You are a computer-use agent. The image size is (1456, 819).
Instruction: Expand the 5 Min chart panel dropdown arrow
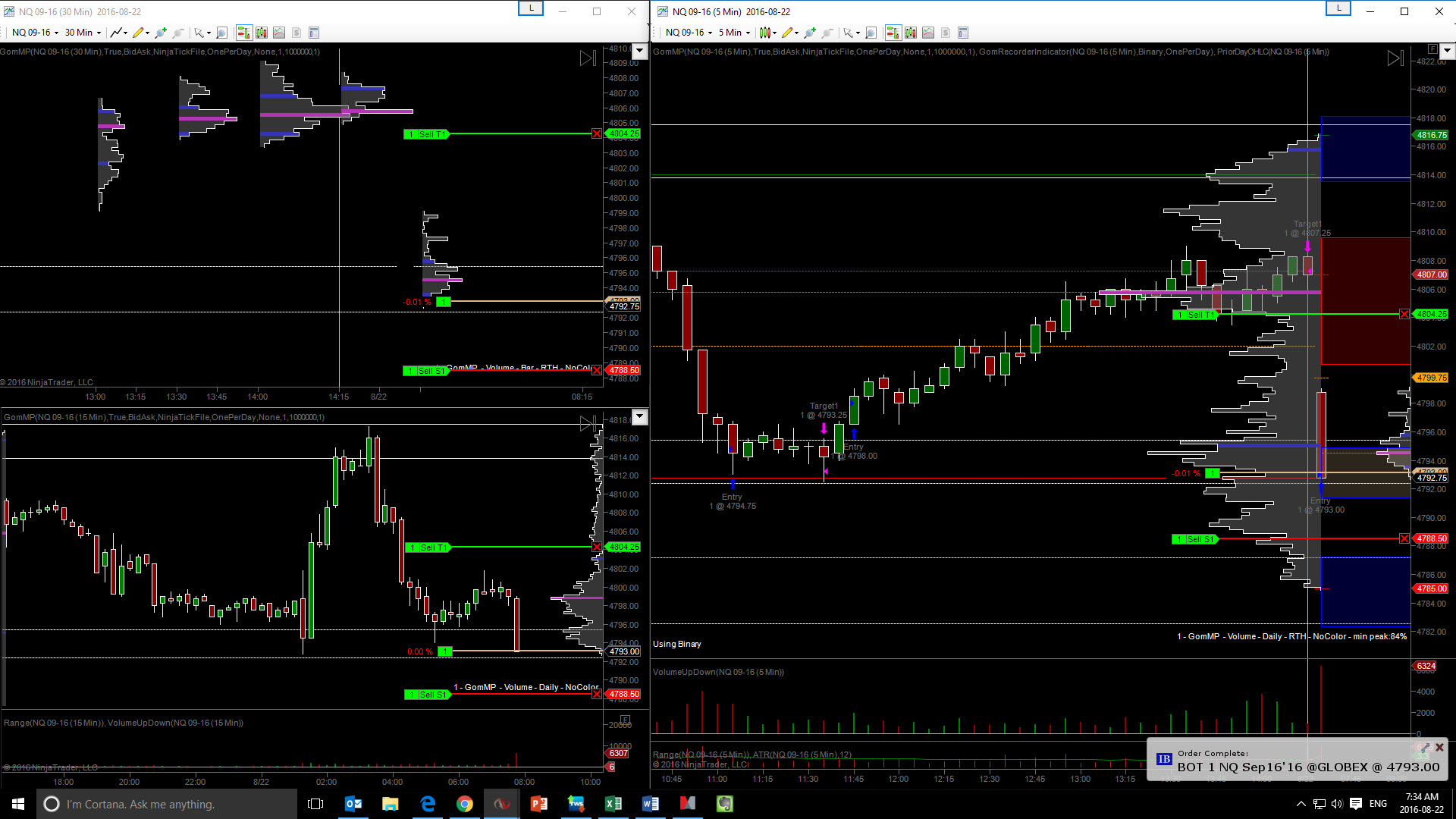point(1447,51)
